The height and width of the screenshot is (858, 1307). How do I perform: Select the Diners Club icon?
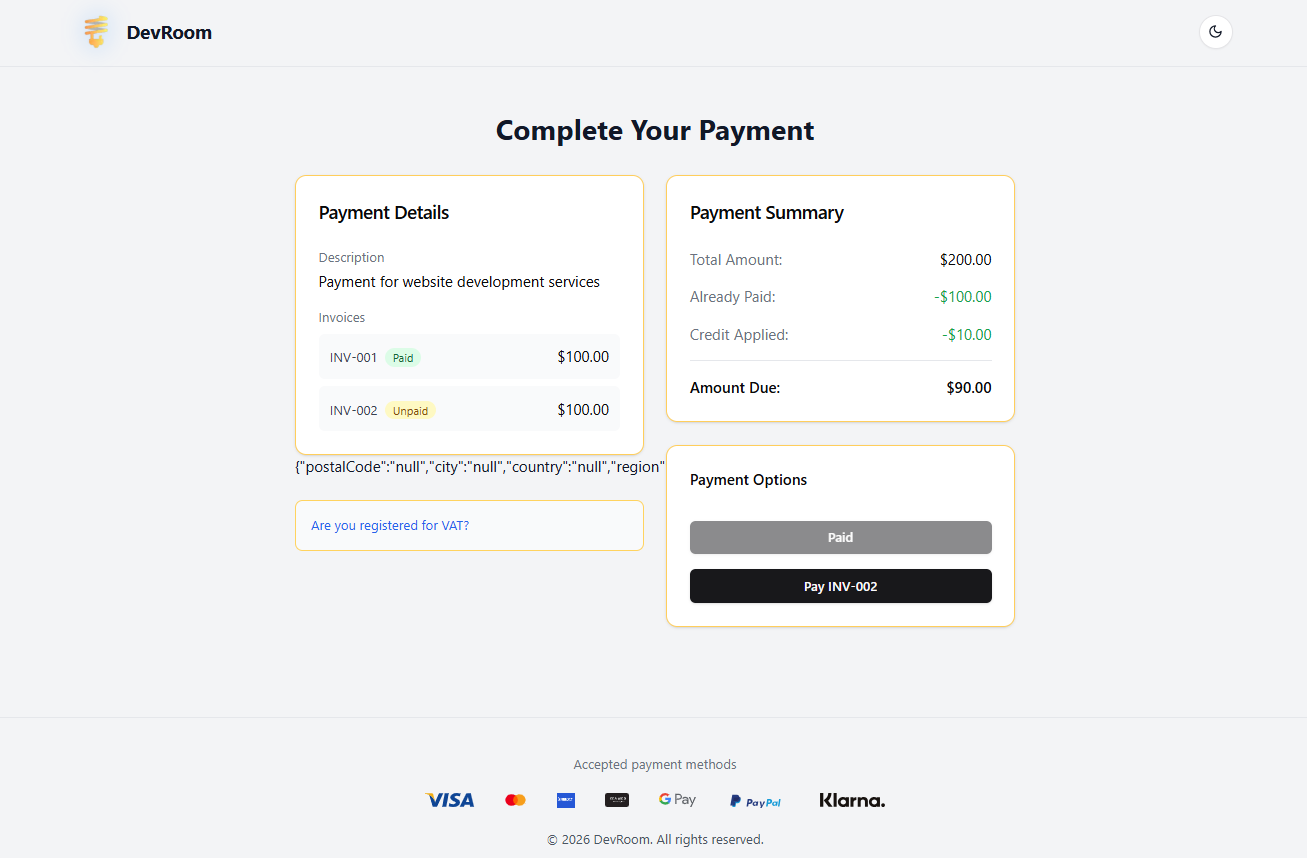617,799
